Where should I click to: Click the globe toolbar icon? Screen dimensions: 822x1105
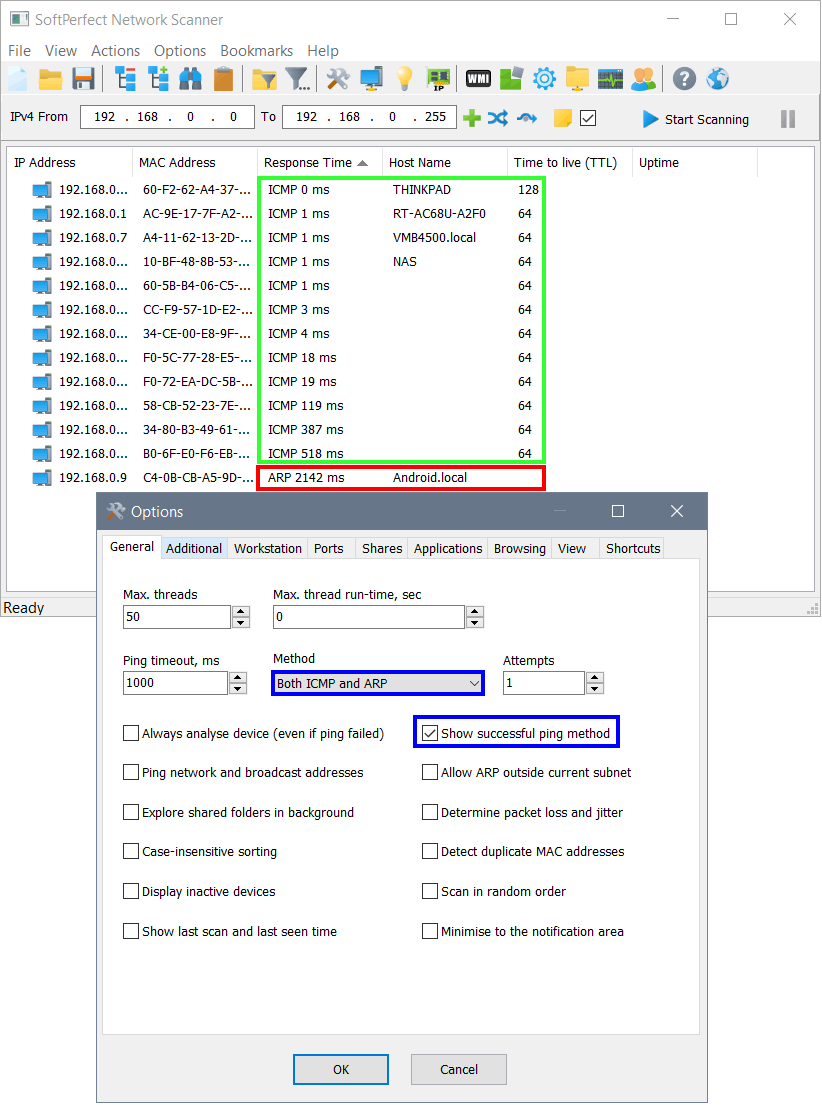[718, 79]
